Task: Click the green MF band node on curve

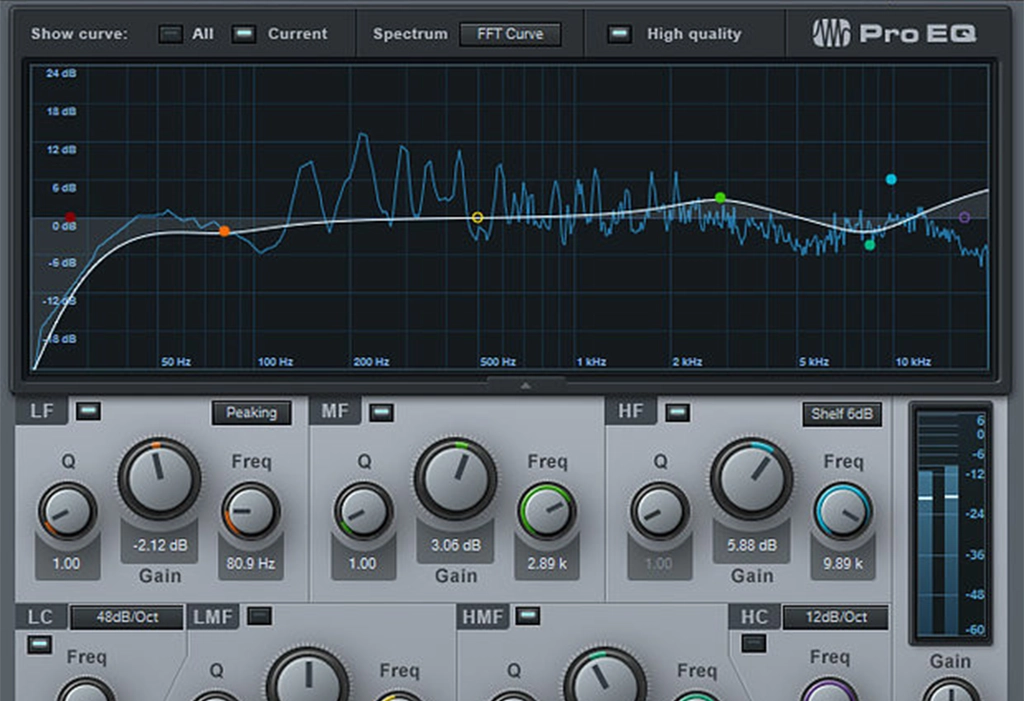Action: tap(720, 198)
